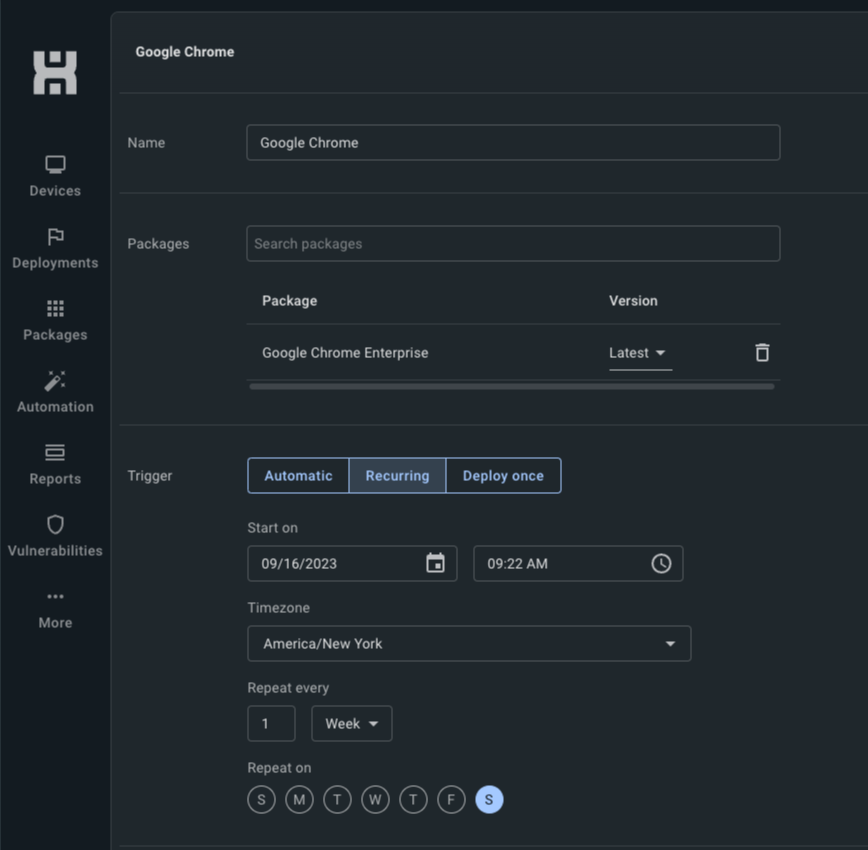Screen dimensions: 868x850
Task: Delete the Google Chrome Enterprise package row
Action: point(762,353)
